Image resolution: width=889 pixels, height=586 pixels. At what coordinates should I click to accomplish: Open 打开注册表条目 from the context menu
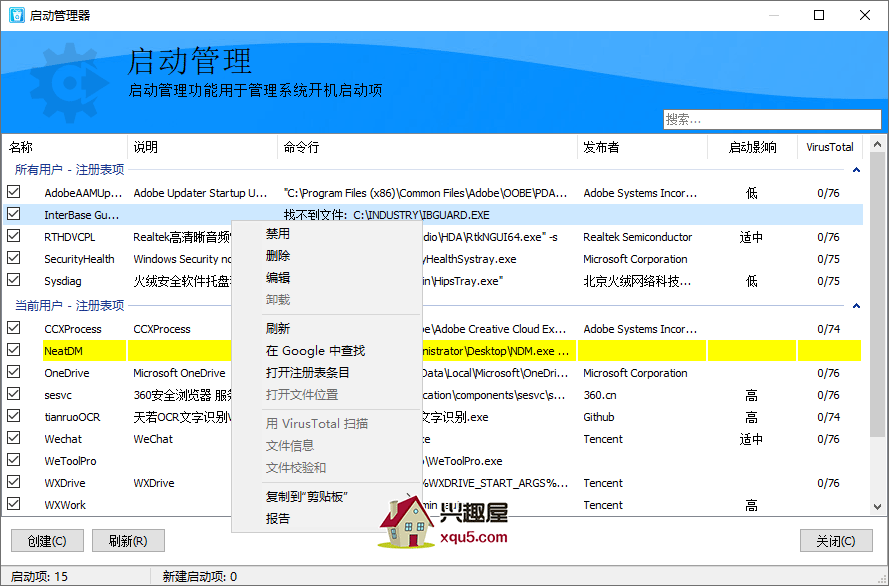(x=308, y=373)
